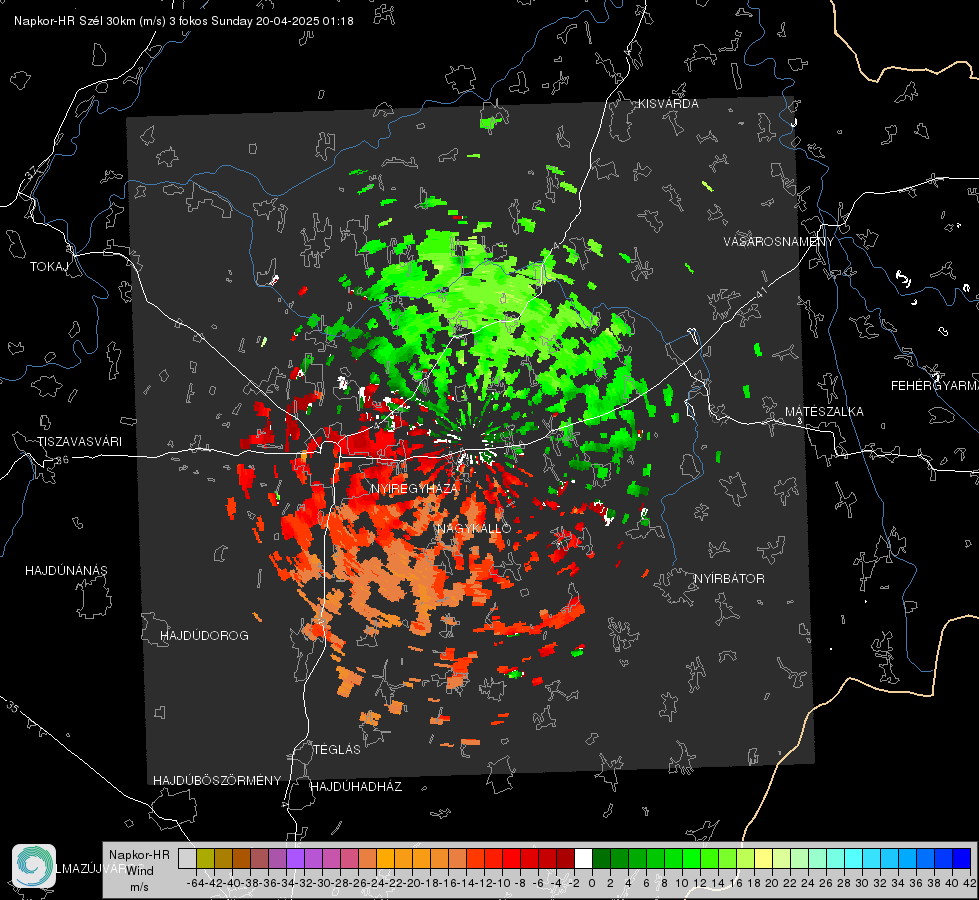Click the Napkor-HR Wind m/s legend title
The width and height of the screenshot is (979, 900).
(x=139, y=870)
